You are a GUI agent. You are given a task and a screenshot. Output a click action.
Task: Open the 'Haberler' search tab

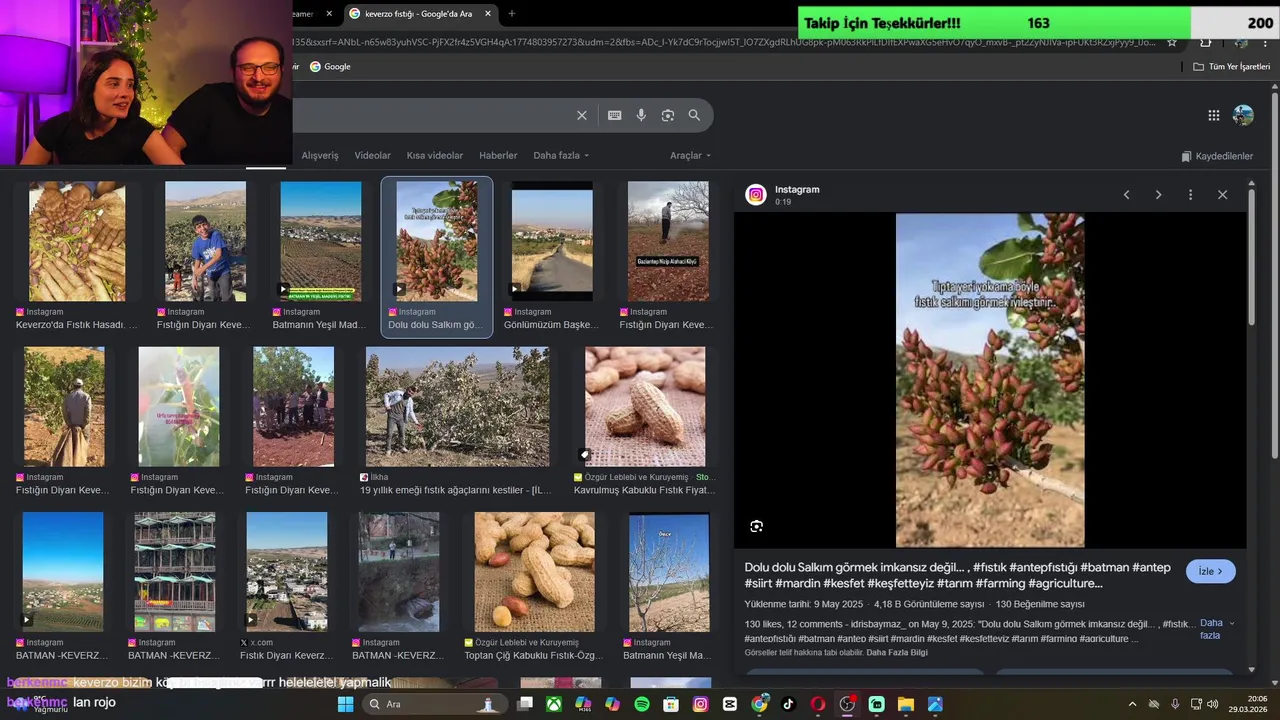pyautogui.click(x=498, y=155)
